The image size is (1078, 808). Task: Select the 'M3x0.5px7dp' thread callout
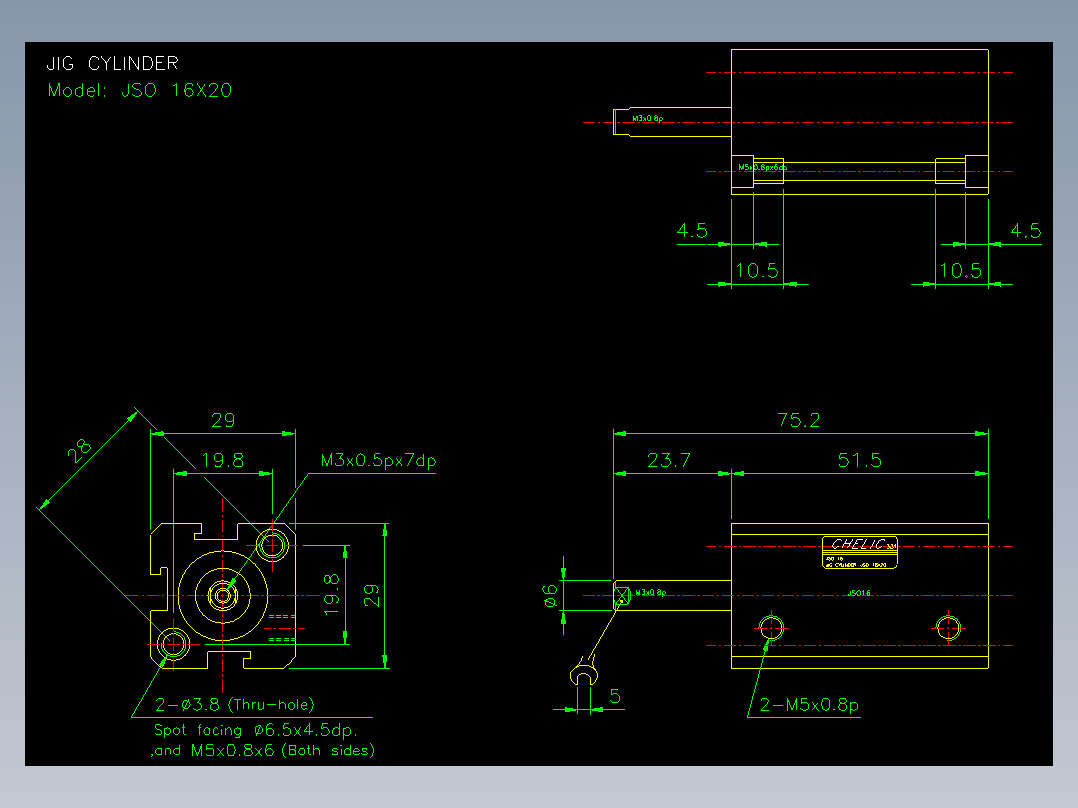378,460
